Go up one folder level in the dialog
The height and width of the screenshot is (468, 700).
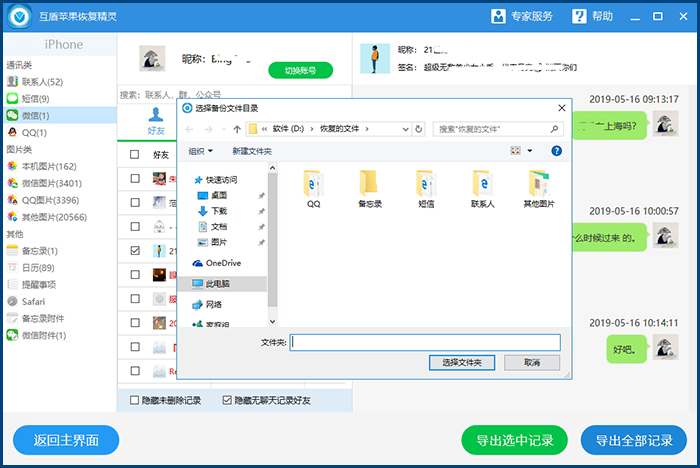click(237, 129)
